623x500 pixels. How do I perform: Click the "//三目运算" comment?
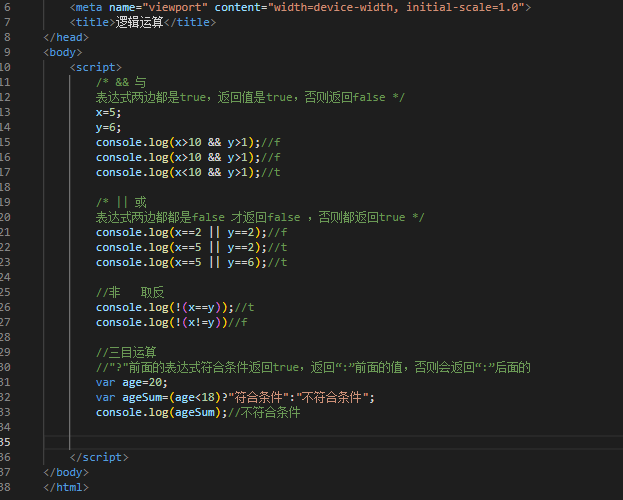coord(126,353)
